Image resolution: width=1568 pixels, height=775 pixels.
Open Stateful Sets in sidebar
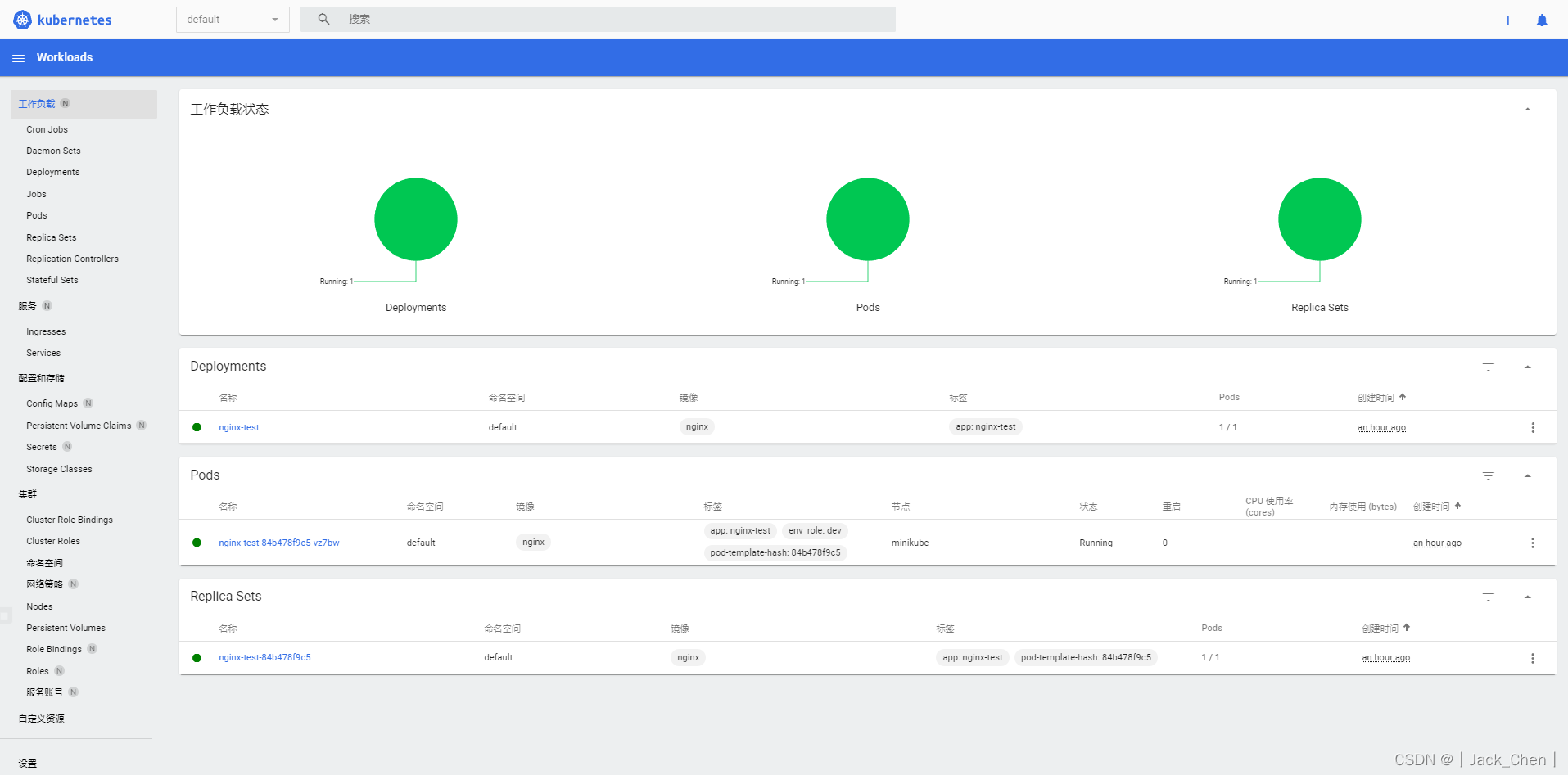click(x=52, y=280)
